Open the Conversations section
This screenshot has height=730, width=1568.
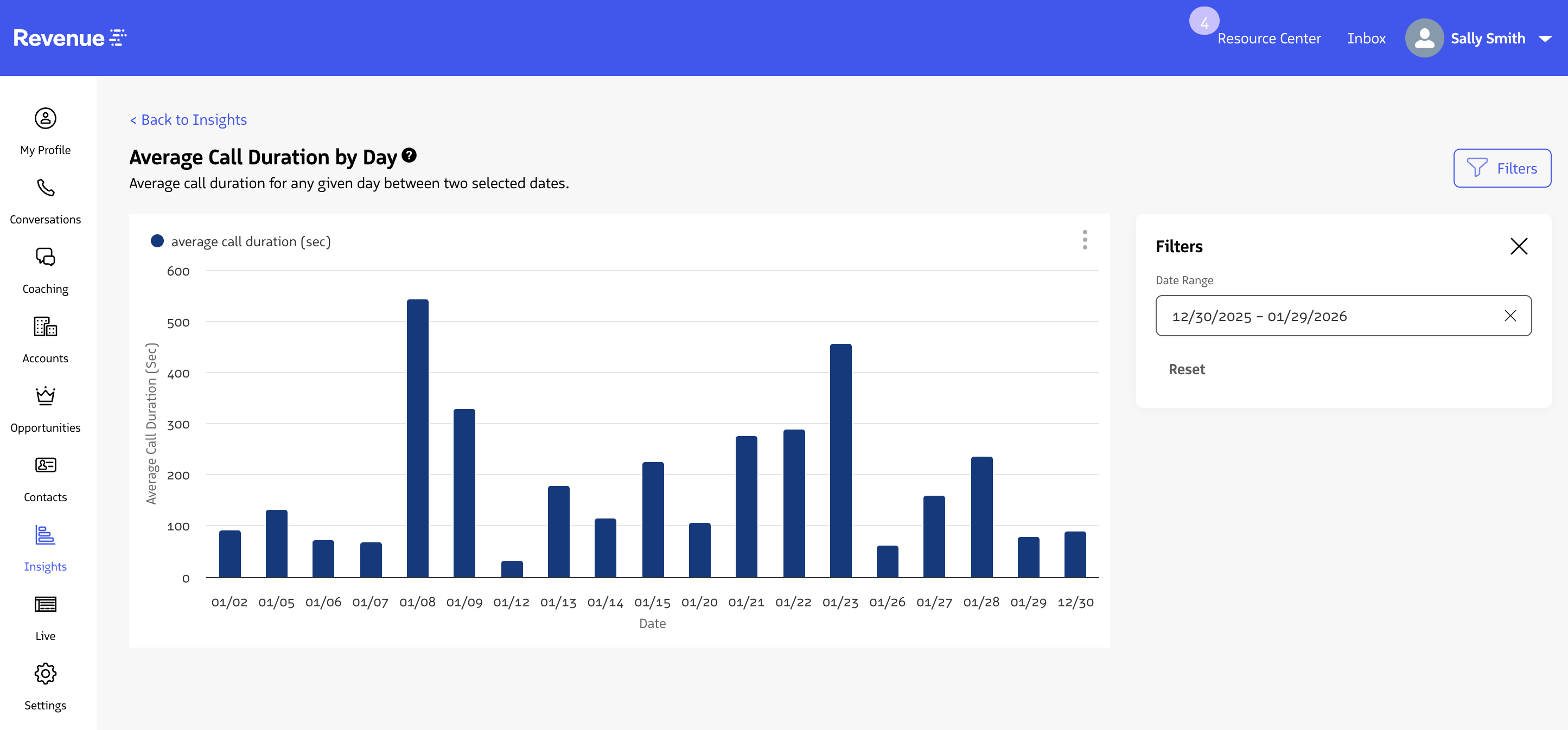click(45, 200)
